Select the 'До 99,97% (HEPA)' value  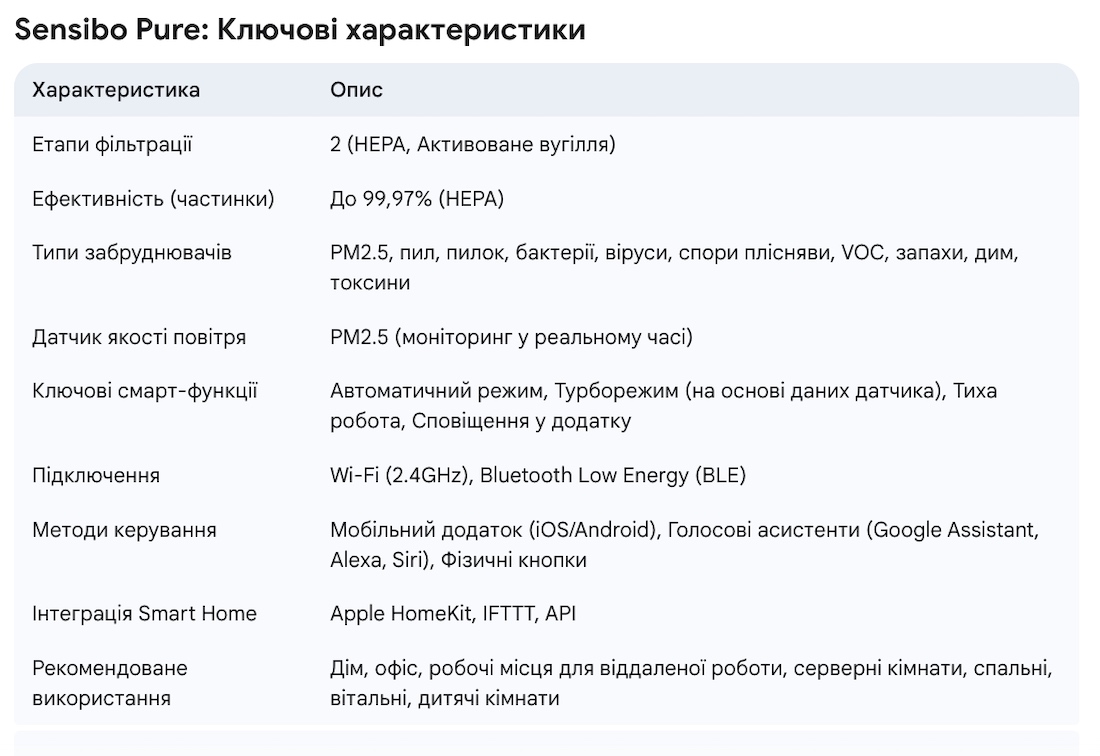click(417, 199)
